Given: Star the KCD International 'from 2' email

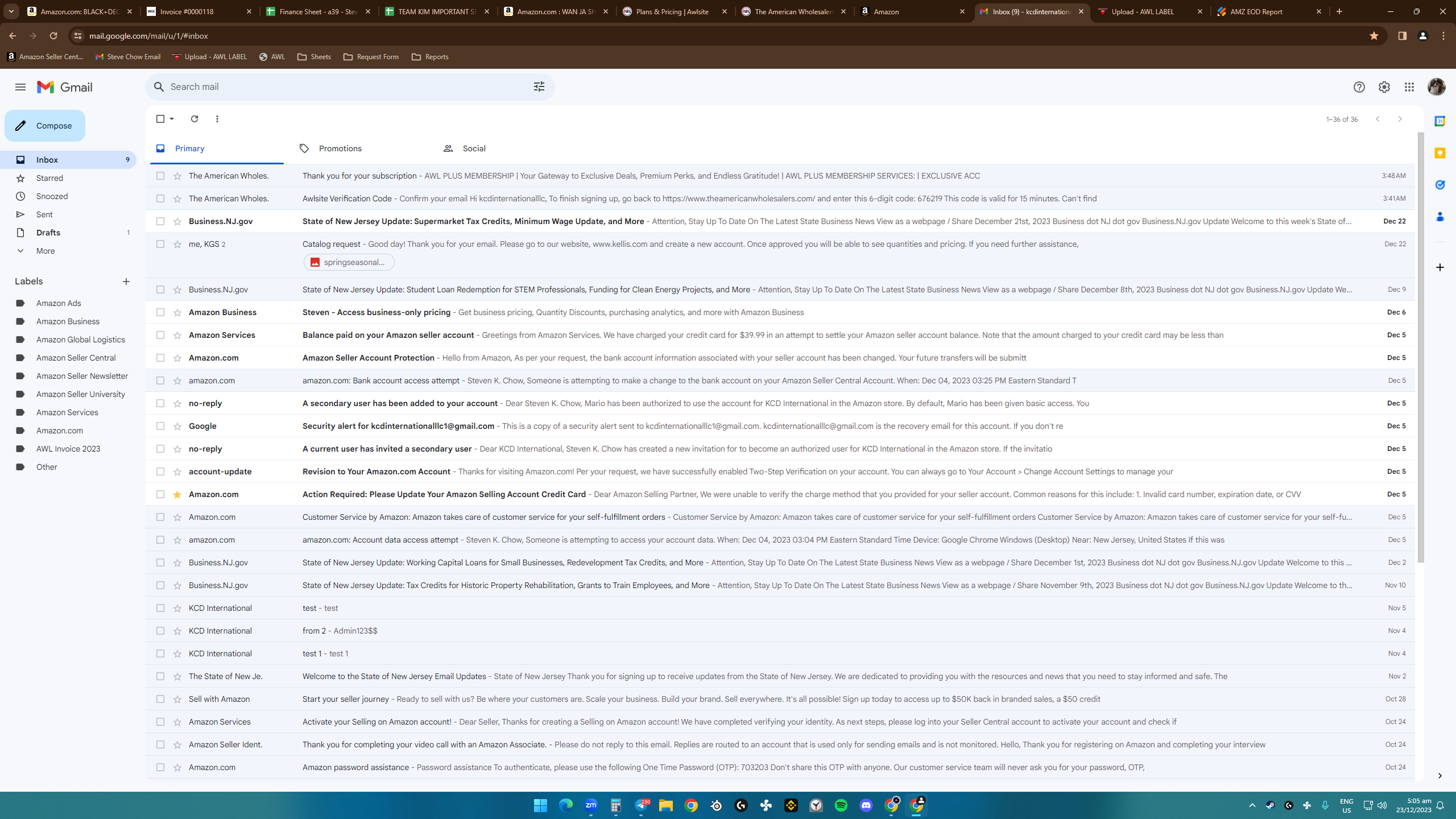Looking at the screenshot, I should pyautogui.click(x=177, y=631).
